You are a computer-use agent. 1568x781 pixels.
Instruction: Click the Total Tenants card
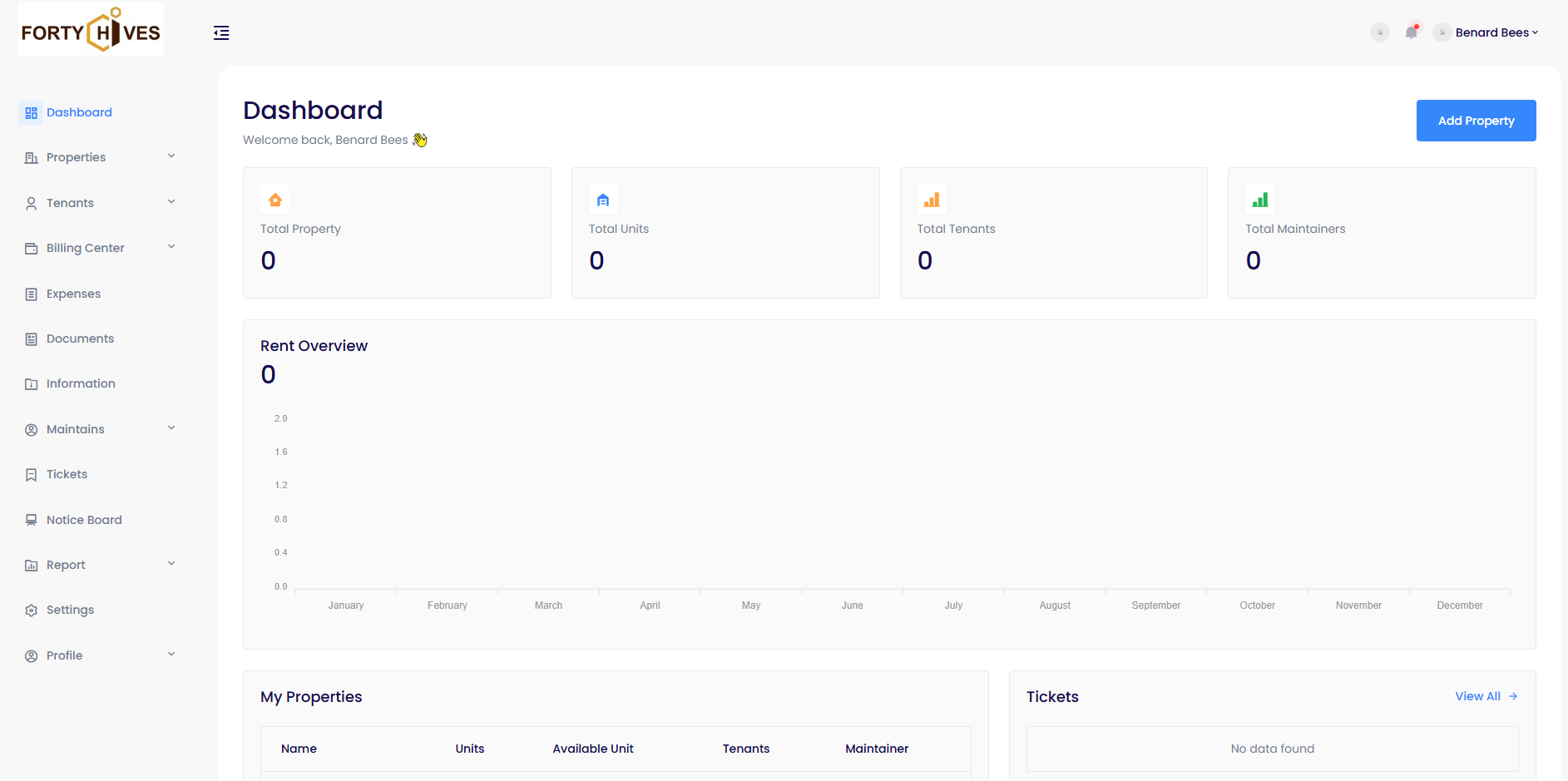(1054, 233)
